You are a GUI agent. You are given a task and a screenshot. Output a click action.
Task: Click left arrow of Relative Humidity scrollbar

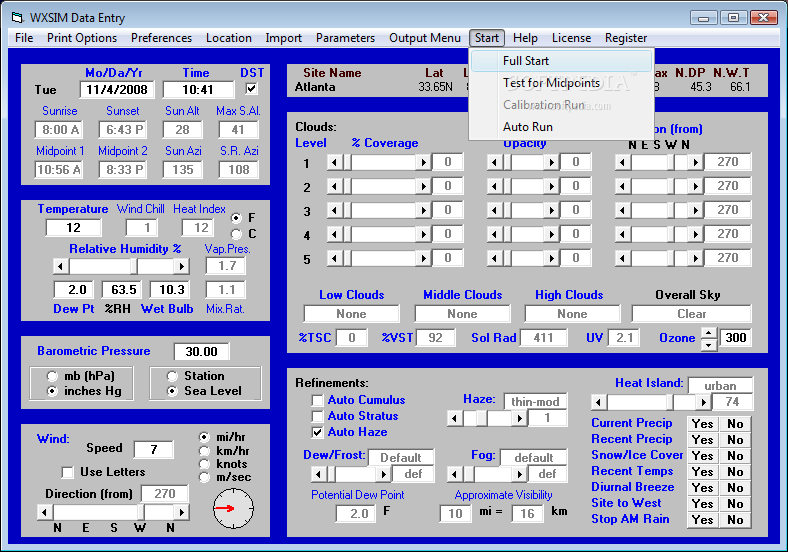point(61,266)
